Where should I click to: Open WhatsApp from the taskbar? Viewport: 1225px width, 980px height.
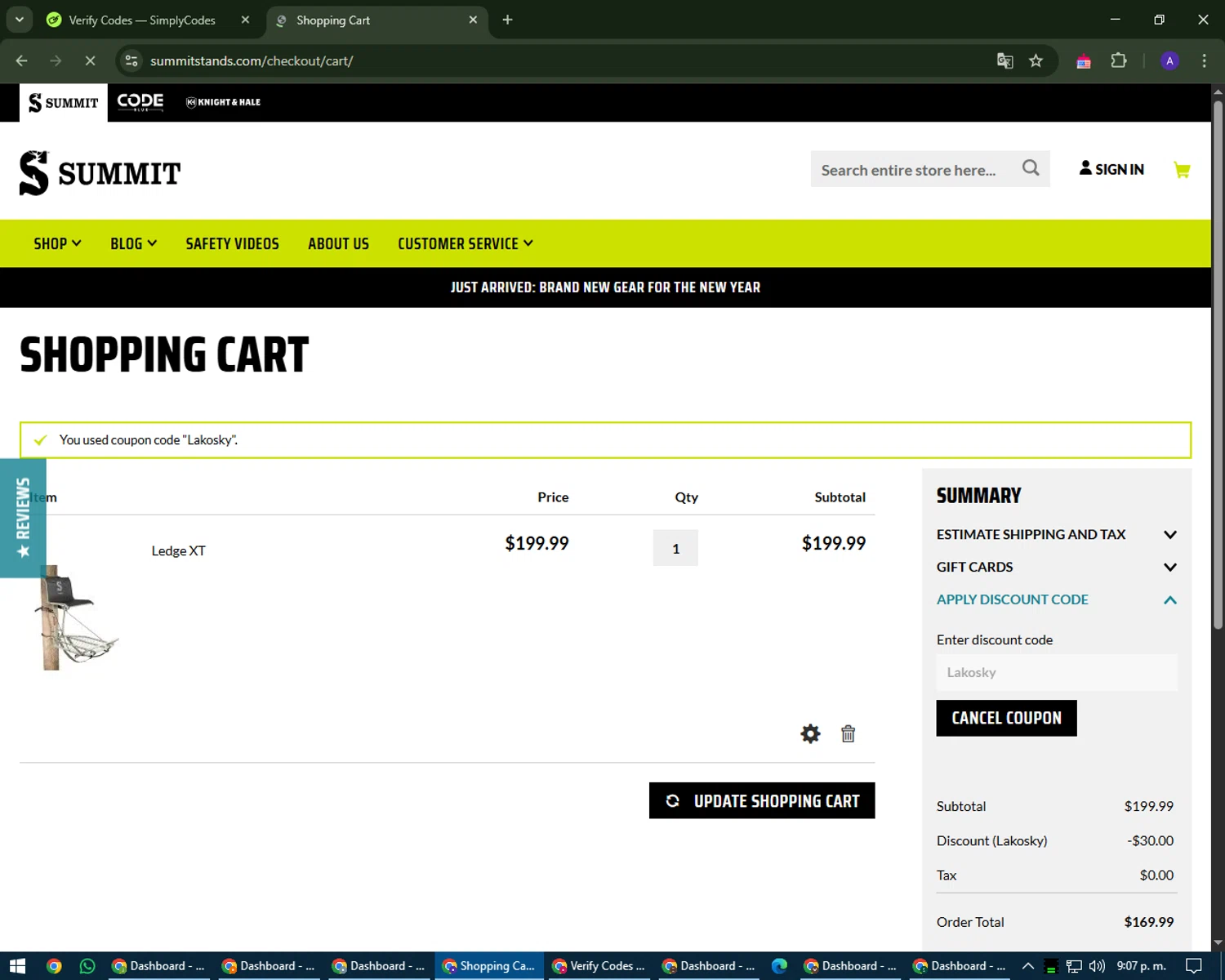point(87,966)
